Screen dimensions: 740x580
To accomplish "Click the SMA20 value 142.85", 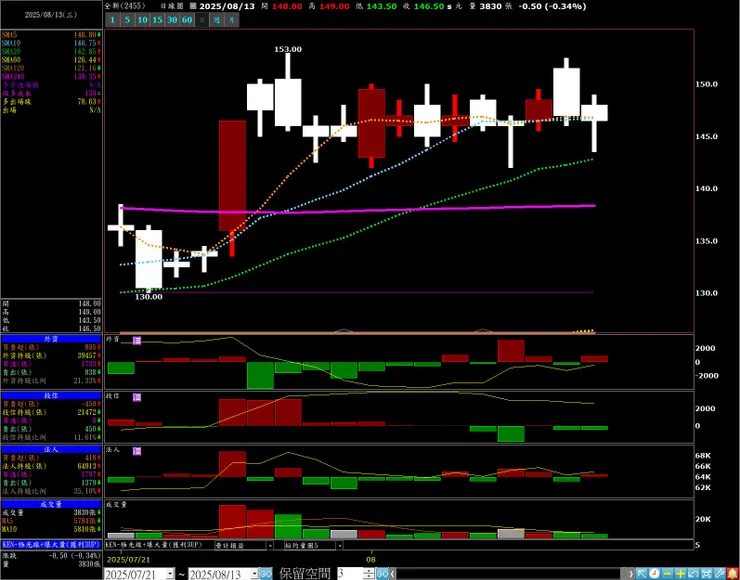I will [x=85, y=51].
